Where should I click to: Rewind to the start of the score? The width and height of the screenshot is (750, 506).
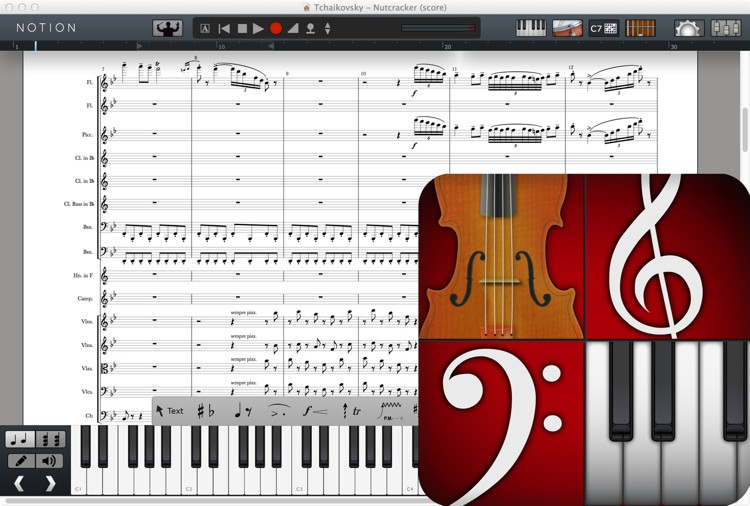(224, 29)
